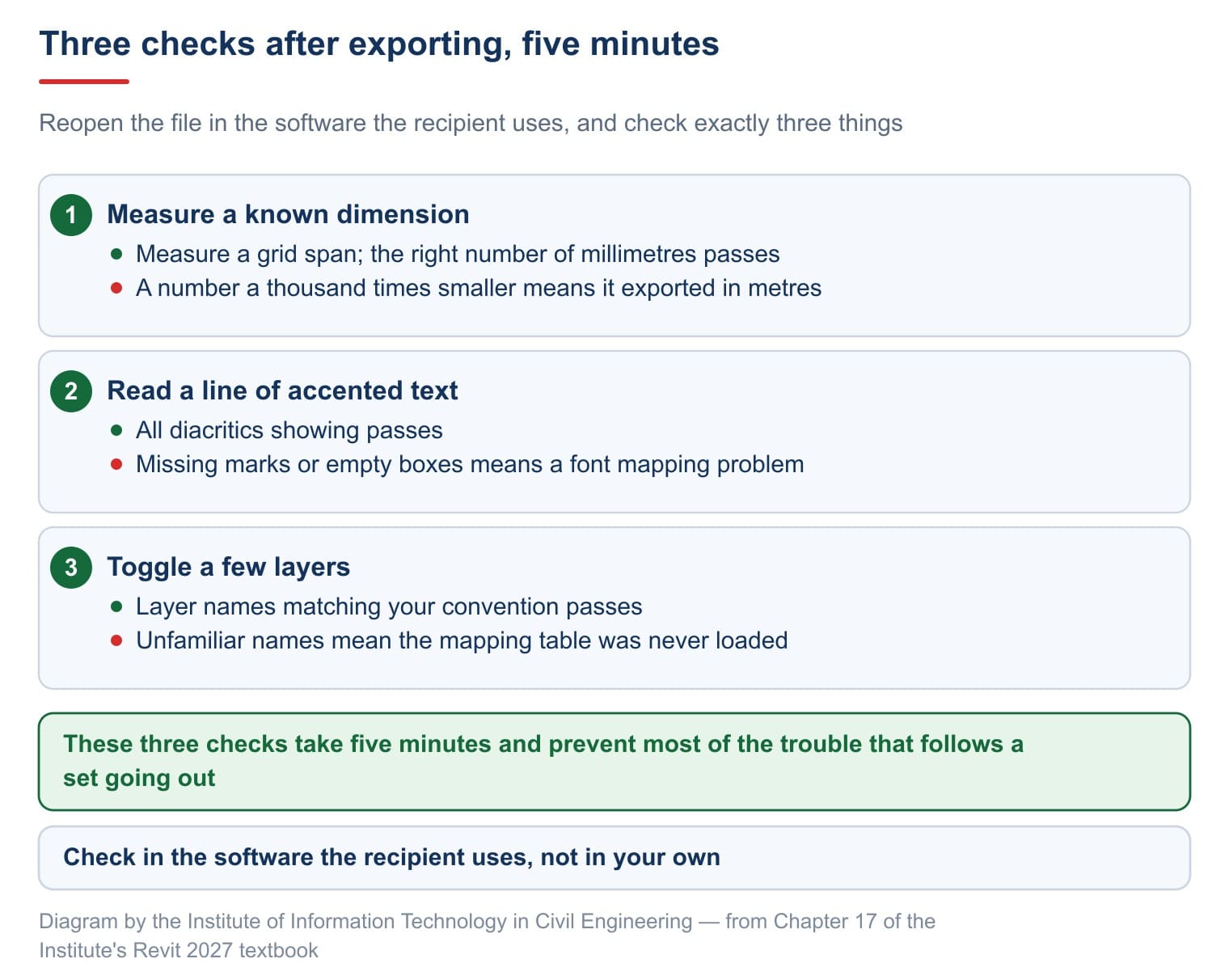The image size is (1229, 980).
Task: Select the 'Read a line of accented text' heading
Action: (282, 391)
